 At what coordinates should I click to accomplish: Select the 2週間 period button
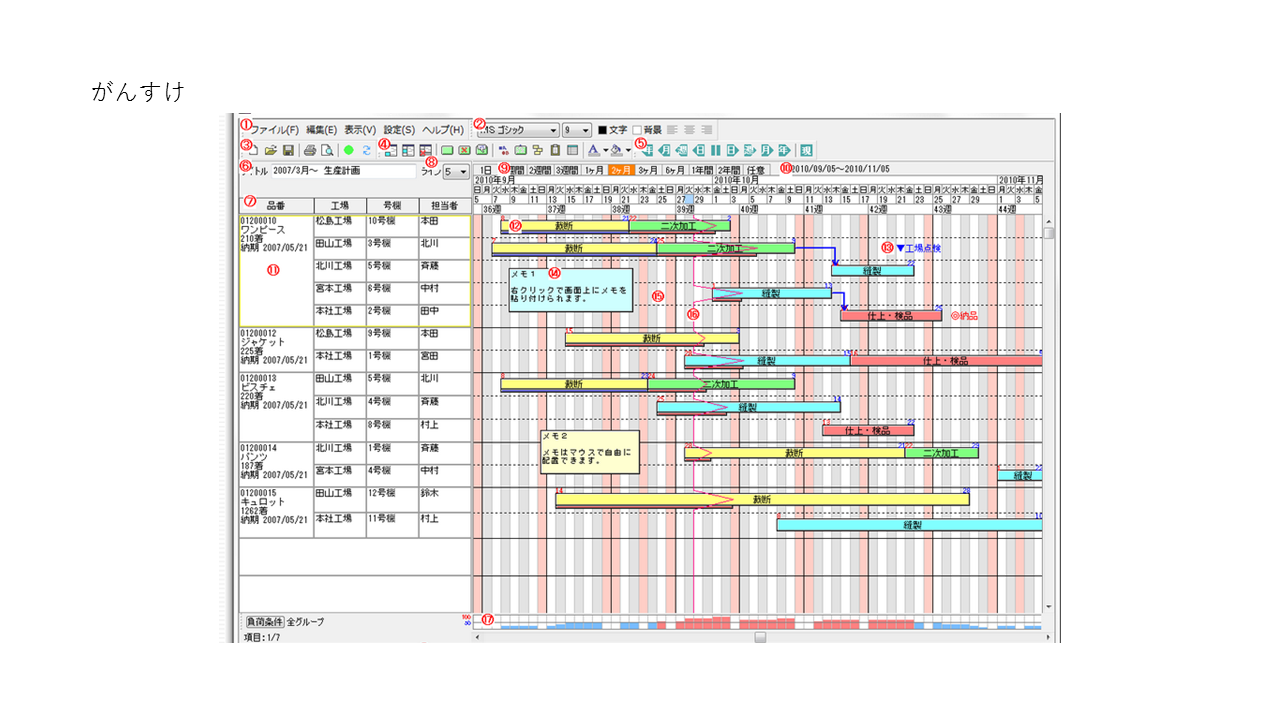click(x=539, y=169)
